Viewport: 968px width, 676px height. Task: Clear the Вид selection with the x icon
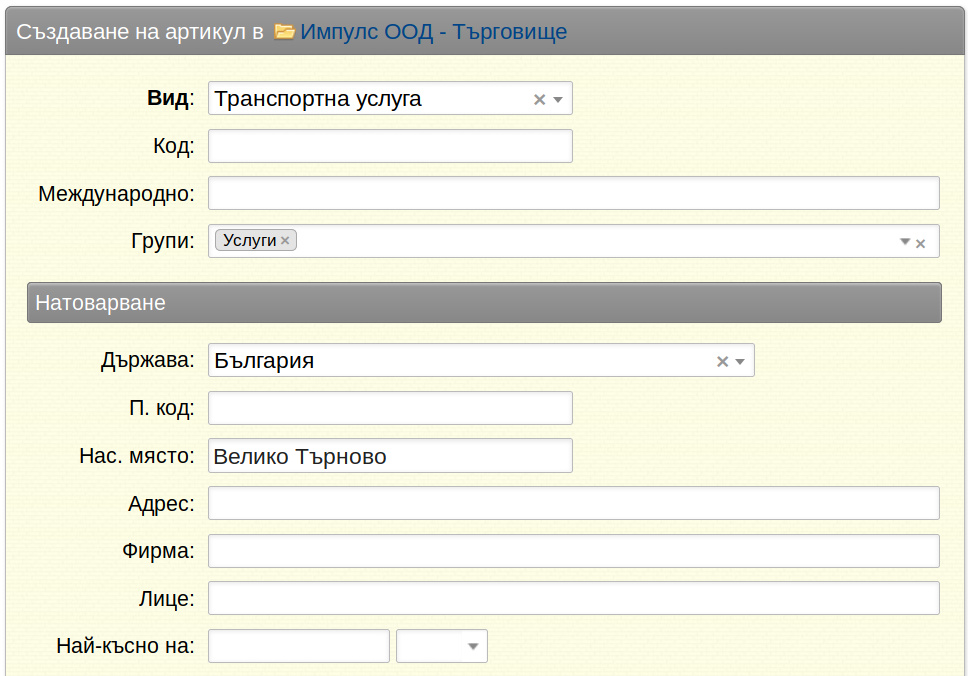coord(540,99)
